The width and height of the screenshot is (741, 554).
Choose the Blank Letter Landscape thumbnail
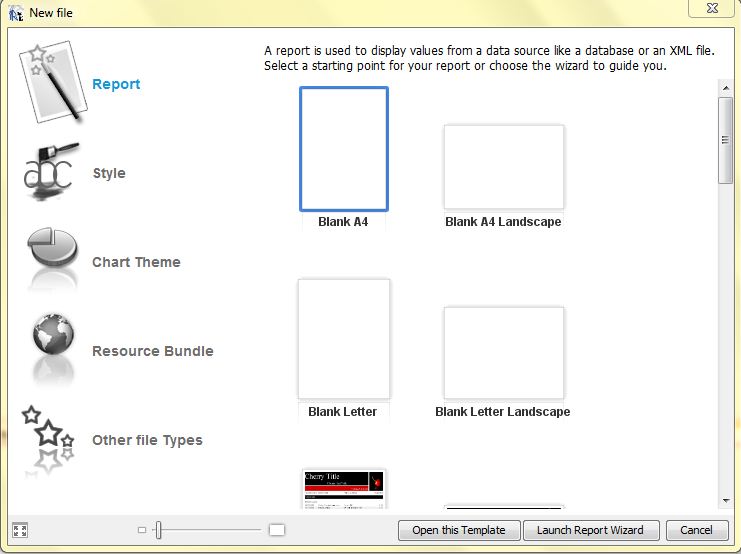(x=504, y=353)
